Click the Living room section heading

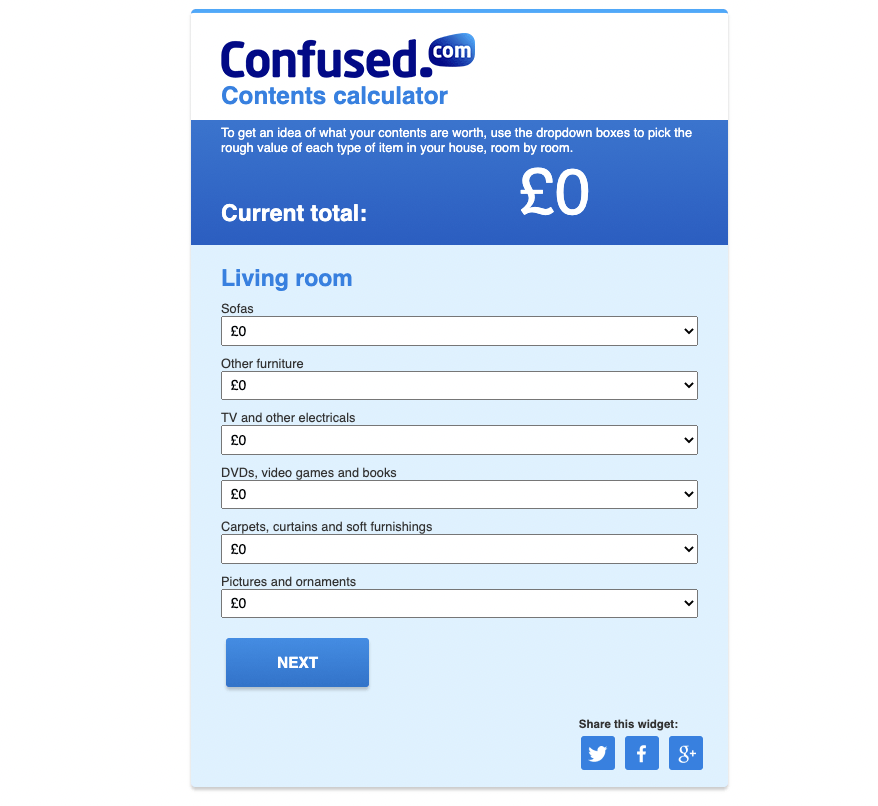286,278
